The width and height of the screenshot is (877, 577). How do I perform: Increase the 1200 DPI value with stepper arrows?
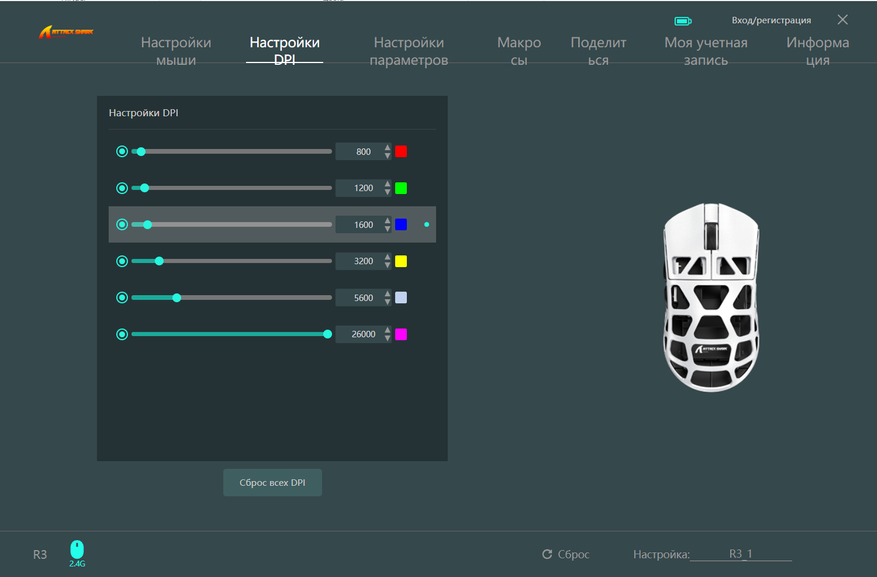(388, 184)
